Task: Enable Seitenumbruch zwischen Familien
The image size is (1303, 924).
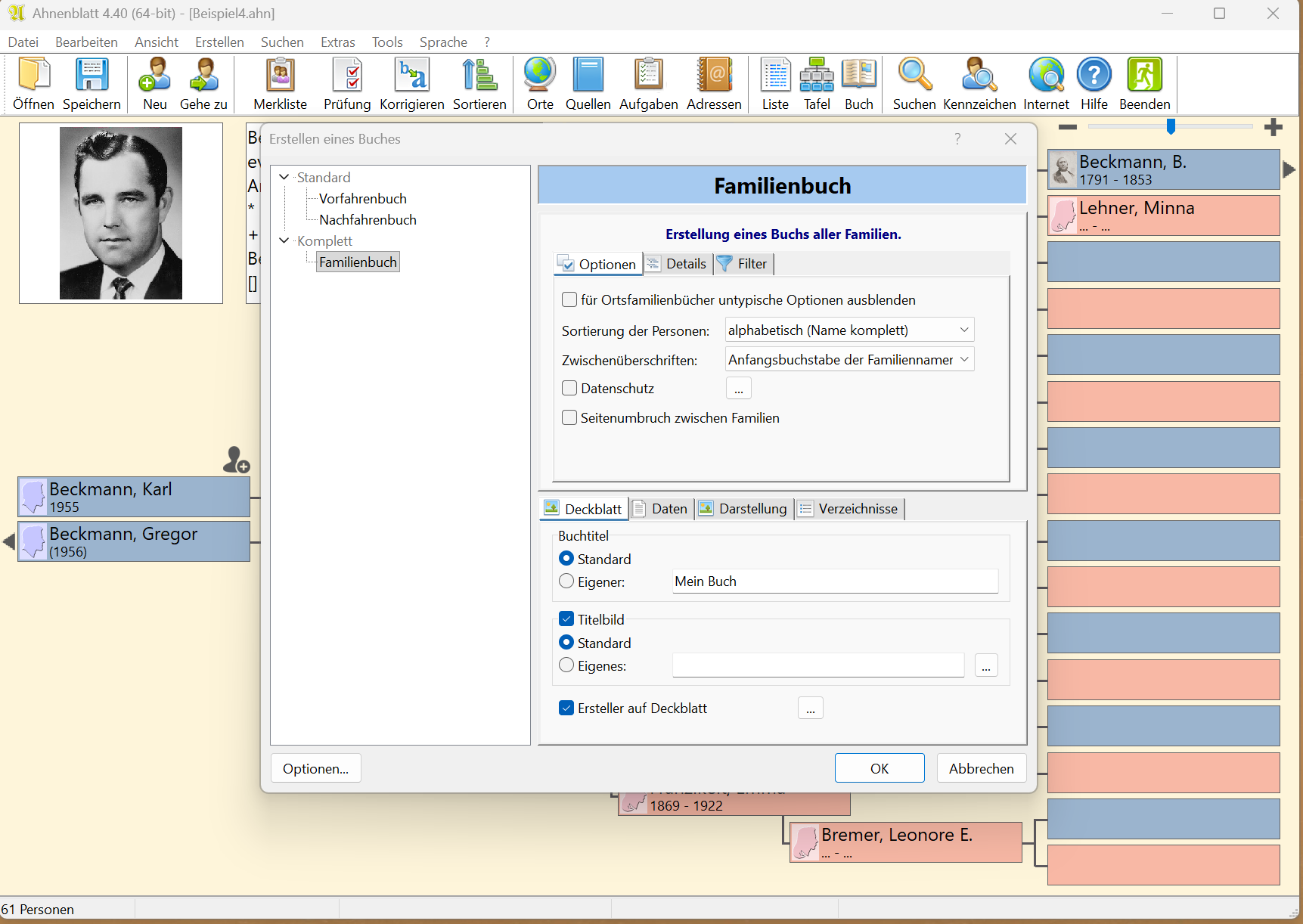Action: click(569, 418)
